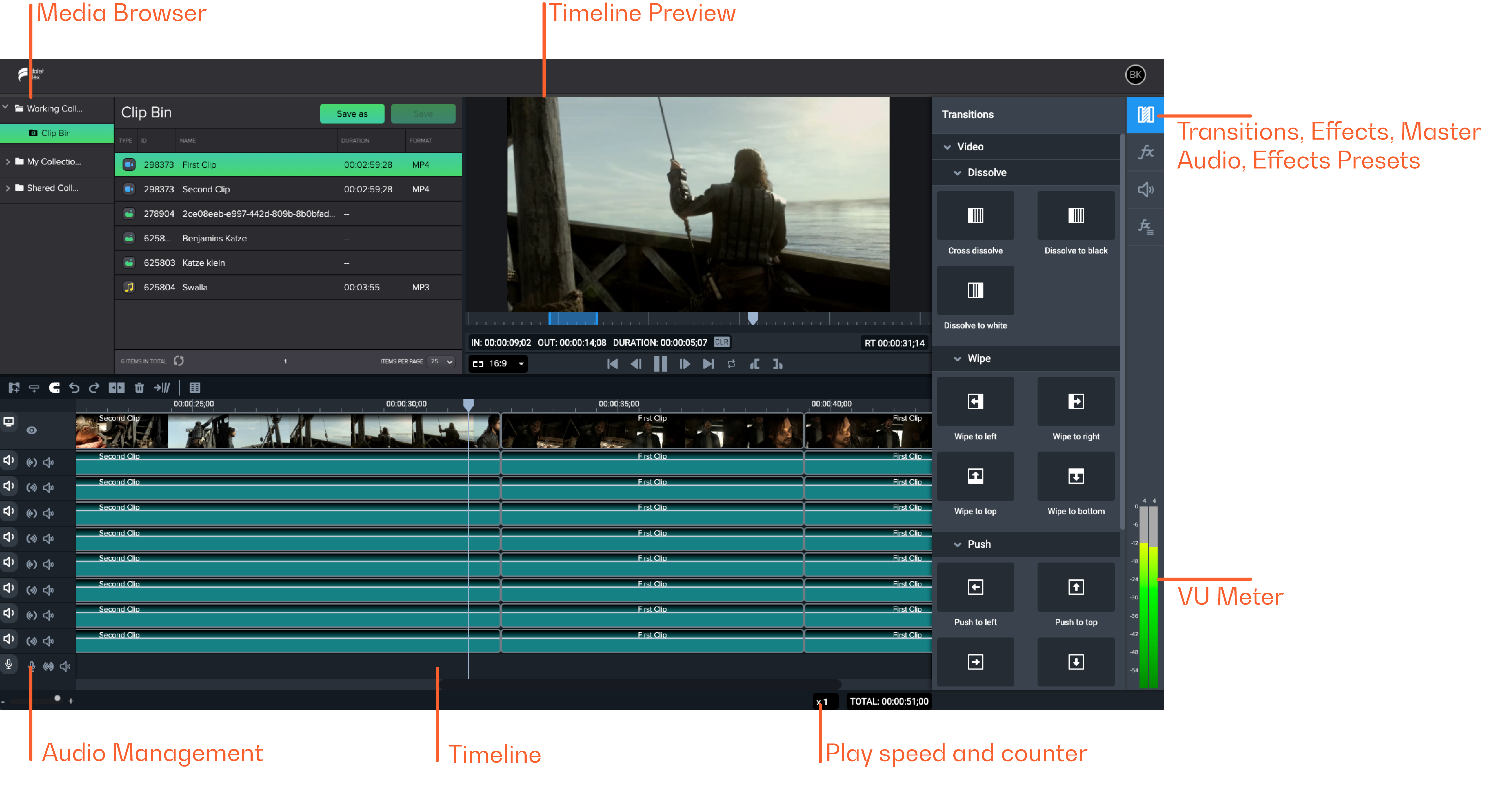This screenshot has height=792, width=1512.
Task: Click the Save as button
Action: pos(352,113)
